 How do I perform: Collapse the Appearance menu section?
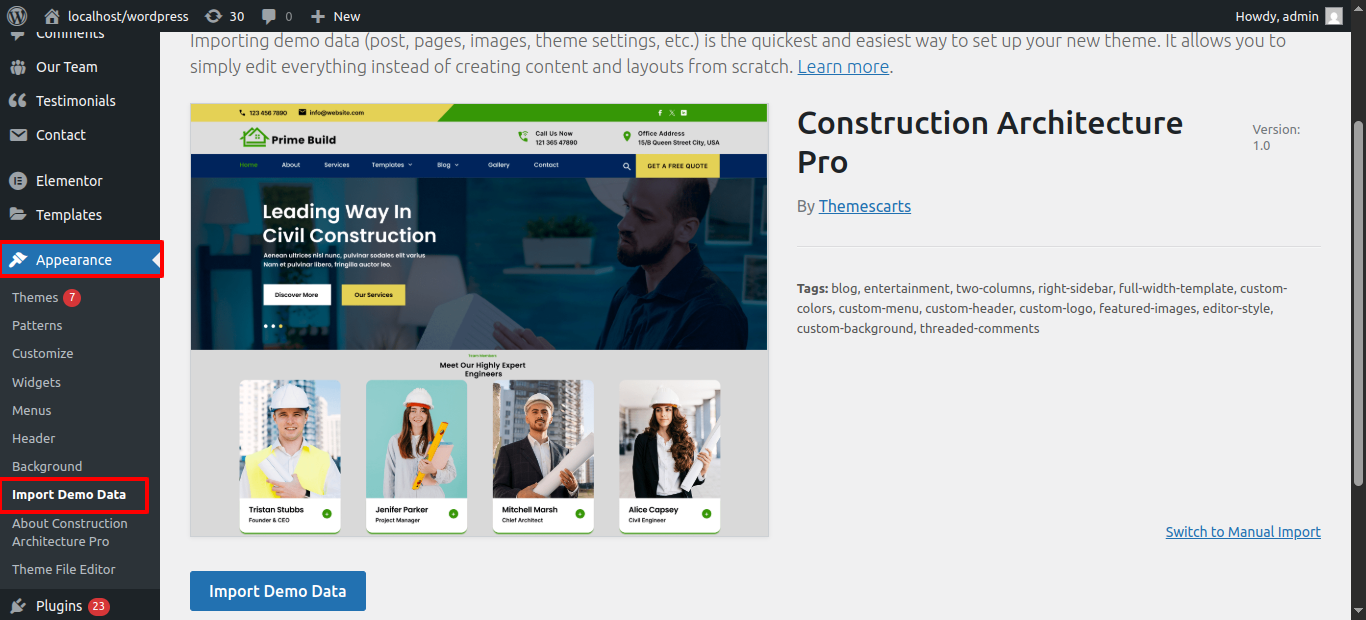74,260
